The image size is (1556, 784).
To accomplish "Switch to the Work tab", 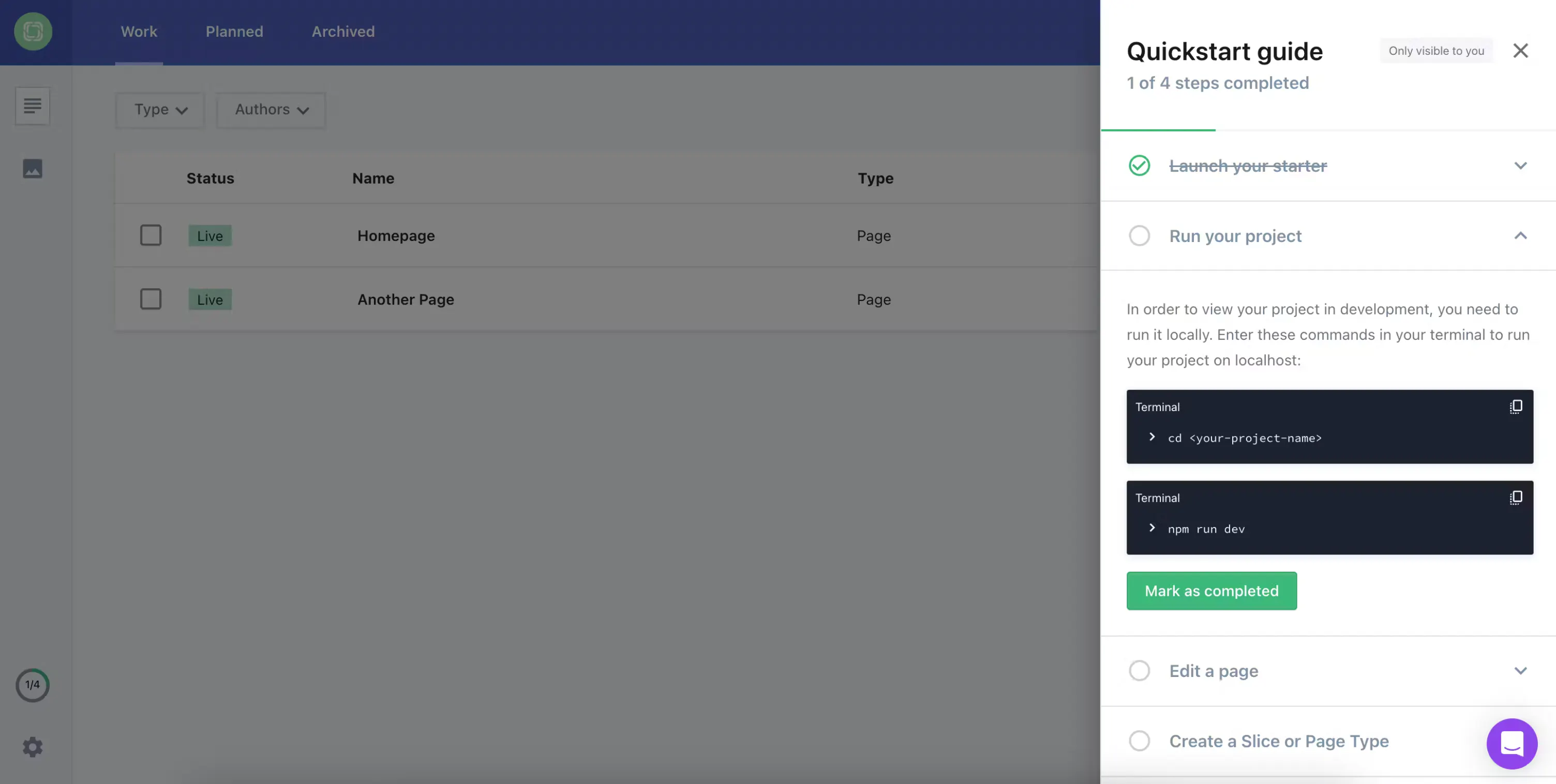I will [x=139, y=32].
